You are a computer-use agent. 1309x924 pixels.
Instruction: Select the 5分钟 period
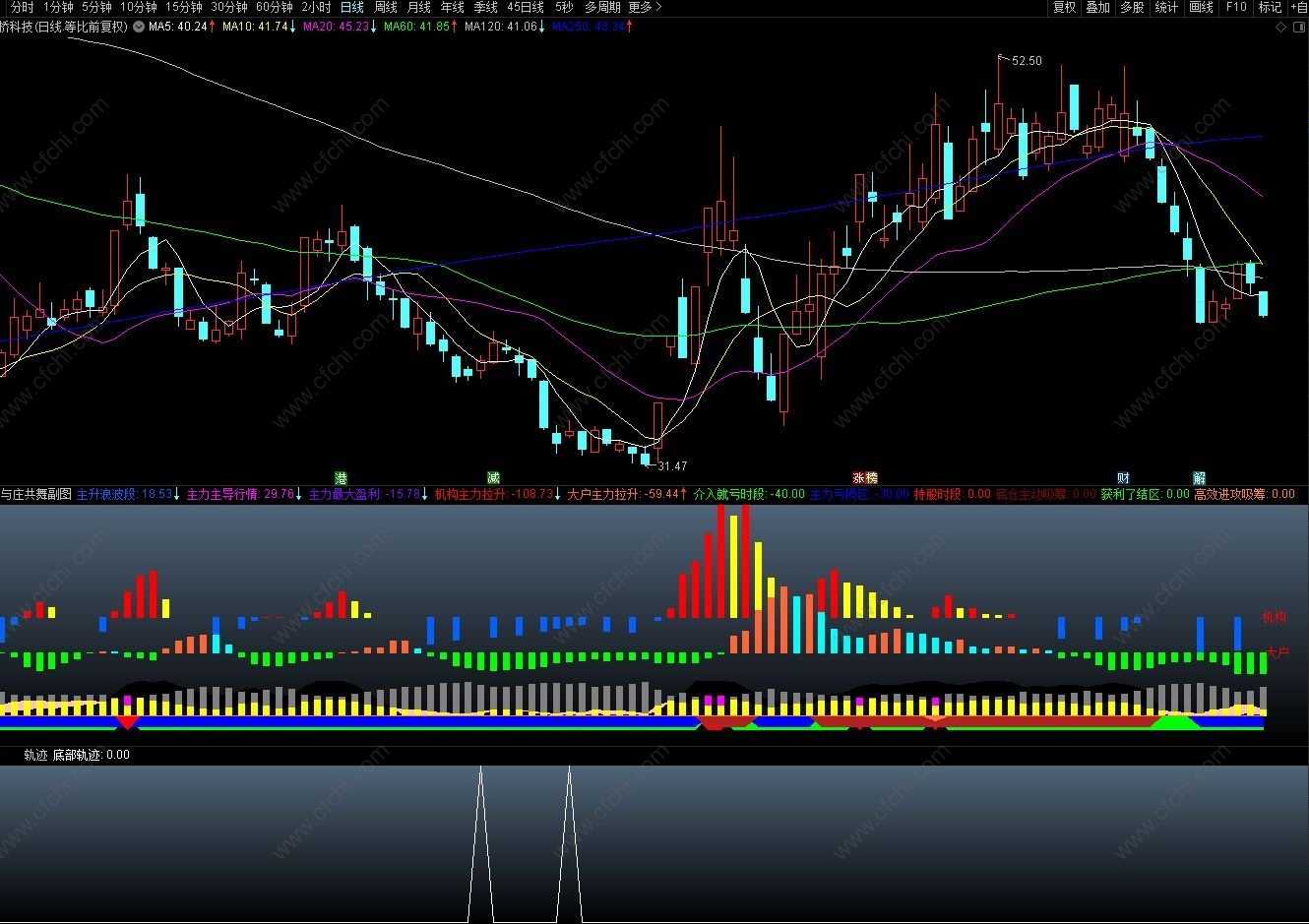pos(97,7)
